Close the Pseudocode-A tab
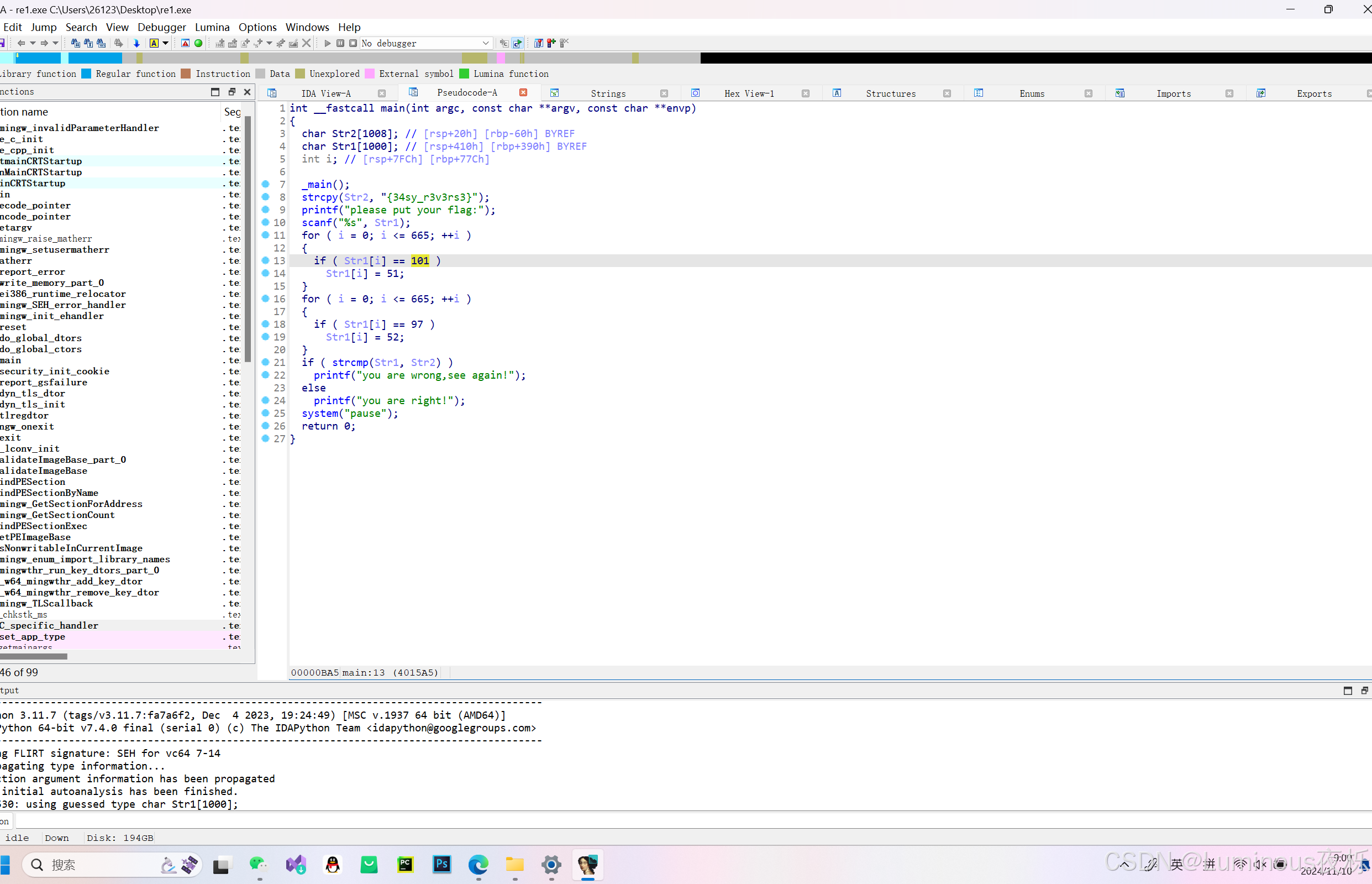1372x884 pixels. click(523, 92)
